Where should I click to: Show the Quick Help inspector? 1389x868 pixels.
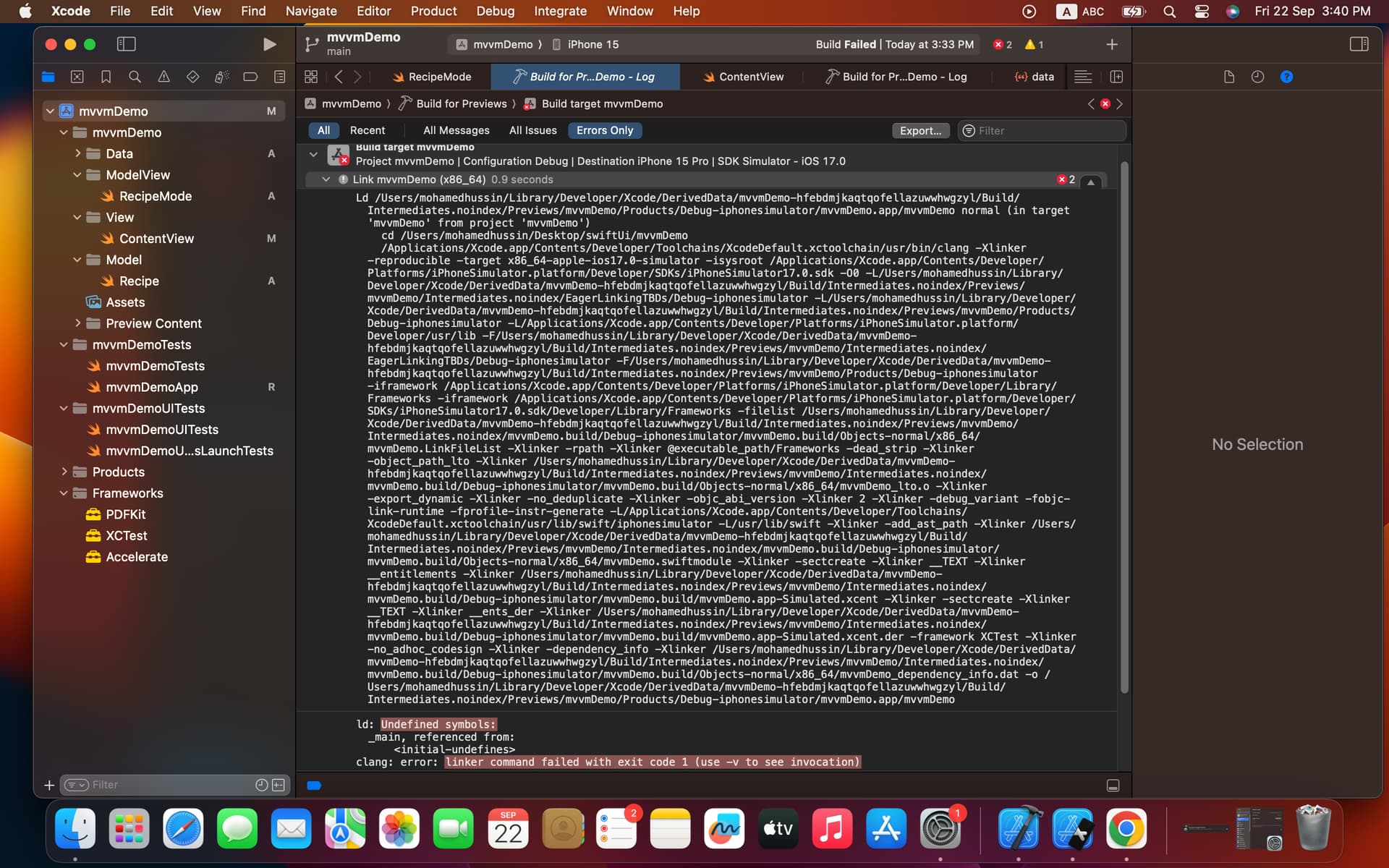(x=1286, y=77)
